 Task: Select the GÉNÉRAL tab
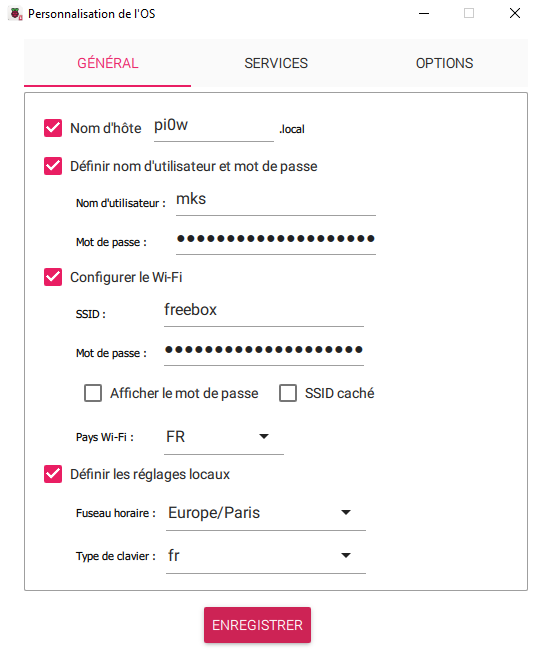tap(108, 63)
